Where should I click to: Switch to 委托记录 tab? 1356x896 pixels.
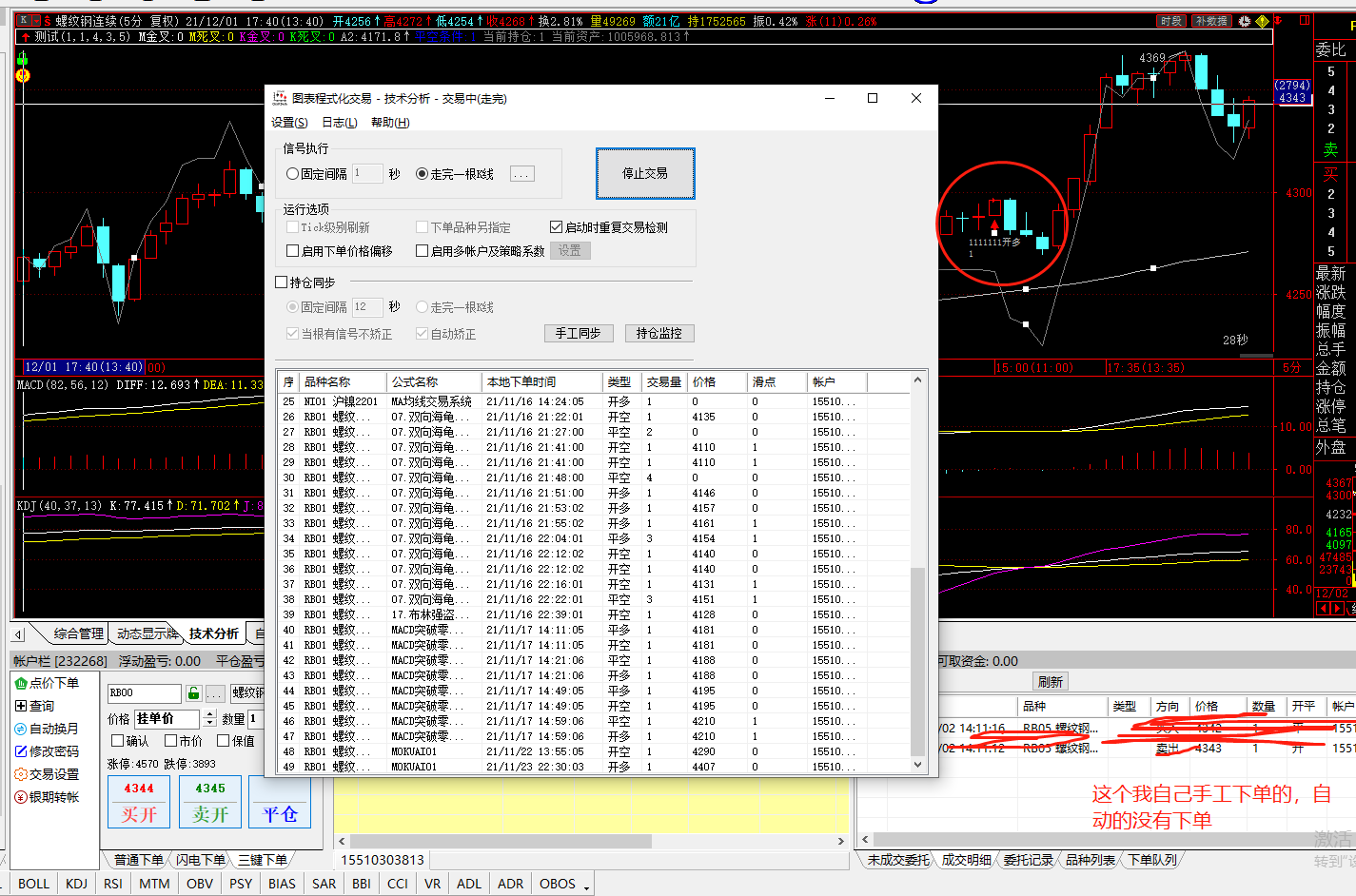click(1029, 860)
